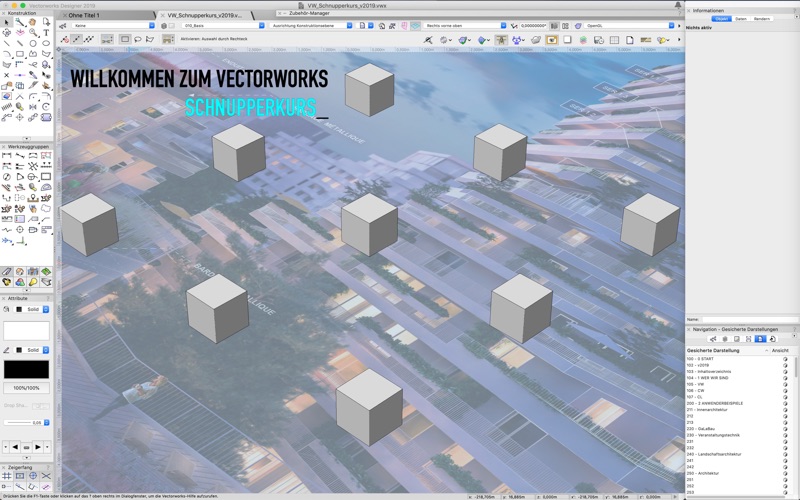Open the Keine class dropdown
The image size is (800, 500).
(x=112, y=26)
